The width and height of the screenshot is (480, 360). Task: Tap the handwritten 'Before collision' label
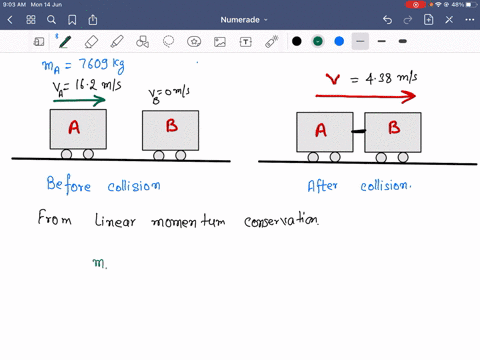point(103,184)
